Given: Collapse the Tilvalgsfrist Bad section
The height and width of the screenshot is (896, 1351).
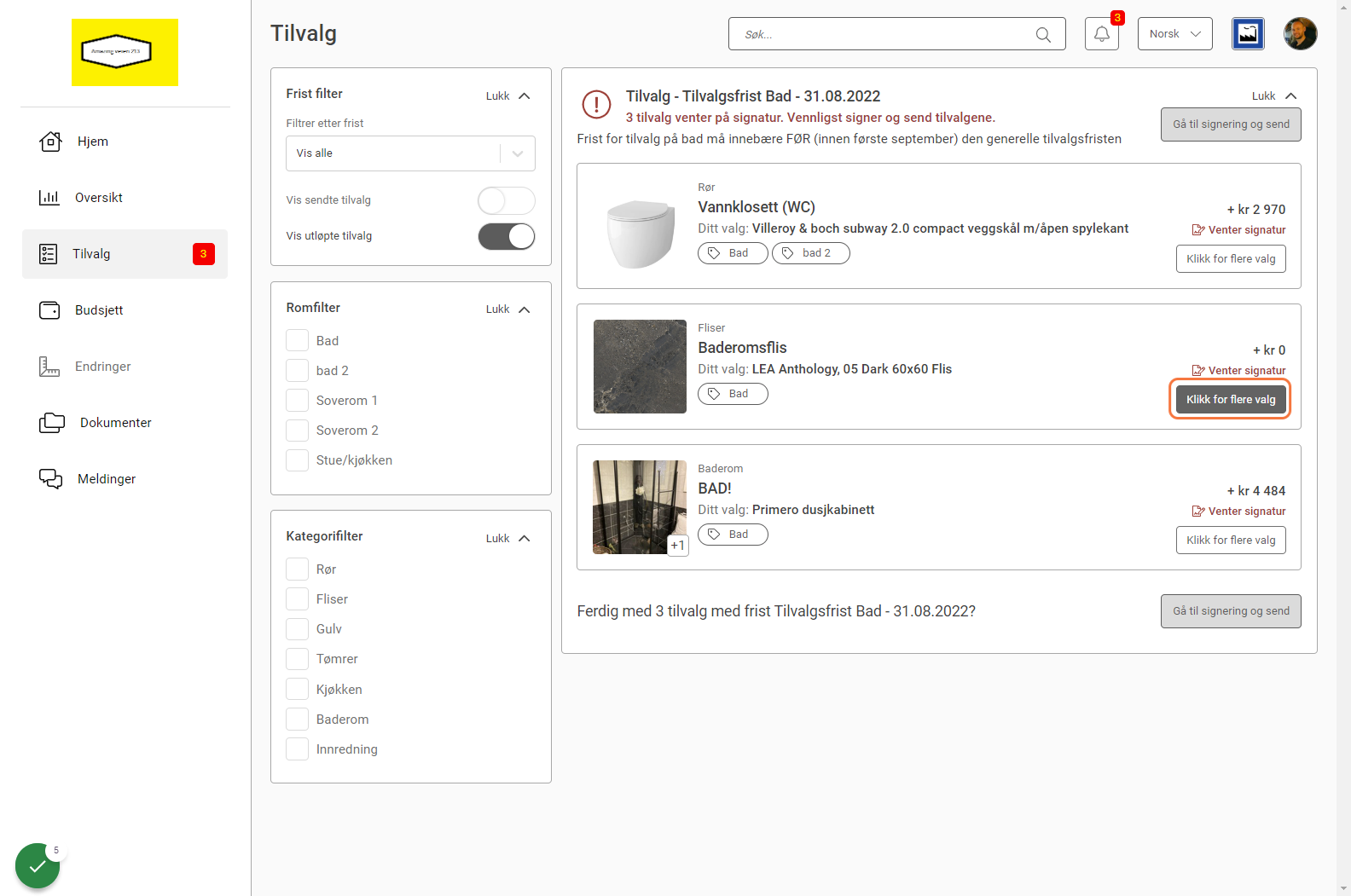Looking at the screenshot, I should pyautogui.click(x=1274, y=96).
